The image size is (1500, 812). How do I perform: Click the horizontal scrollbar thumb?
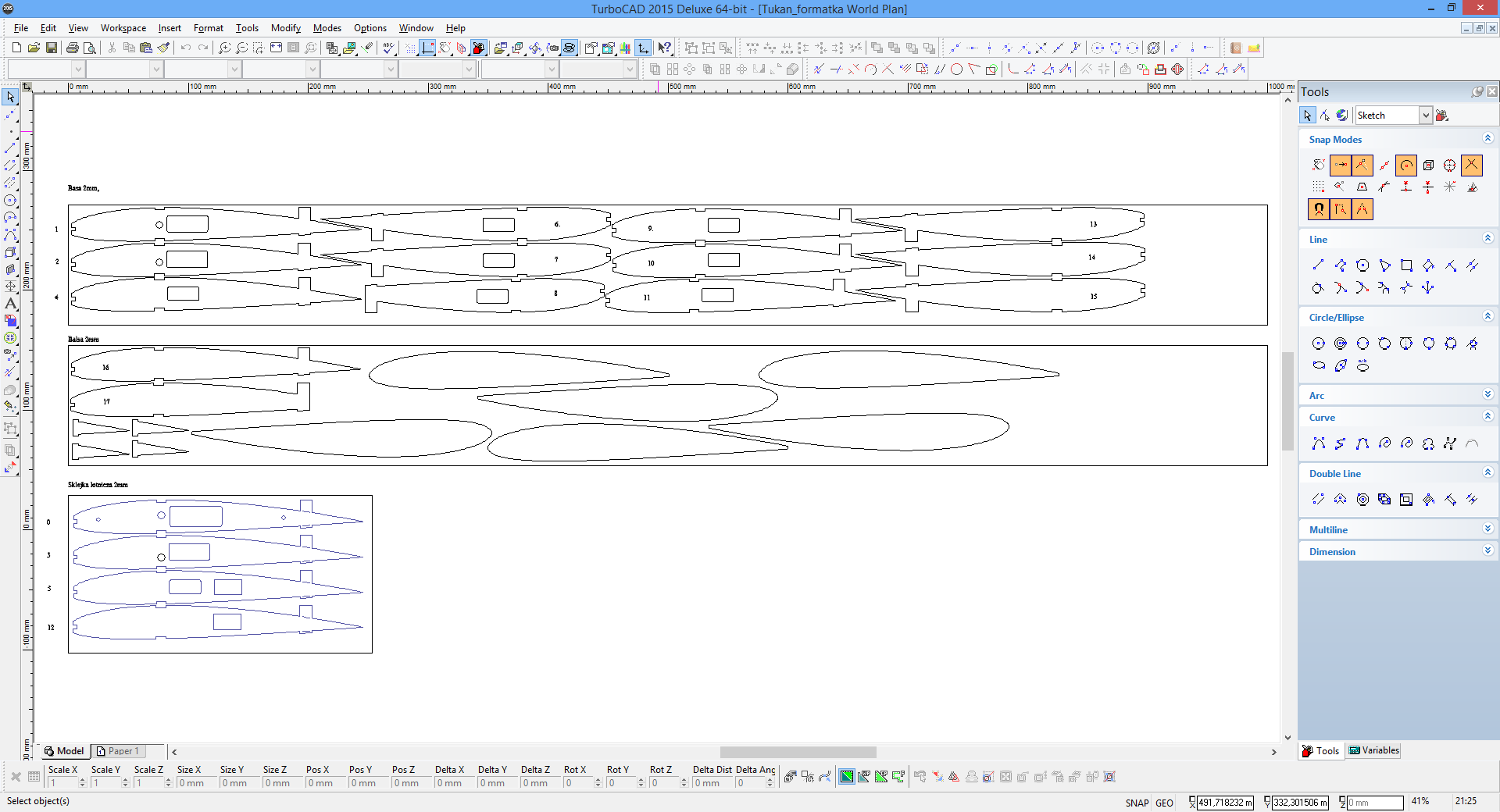pos(797,752)
